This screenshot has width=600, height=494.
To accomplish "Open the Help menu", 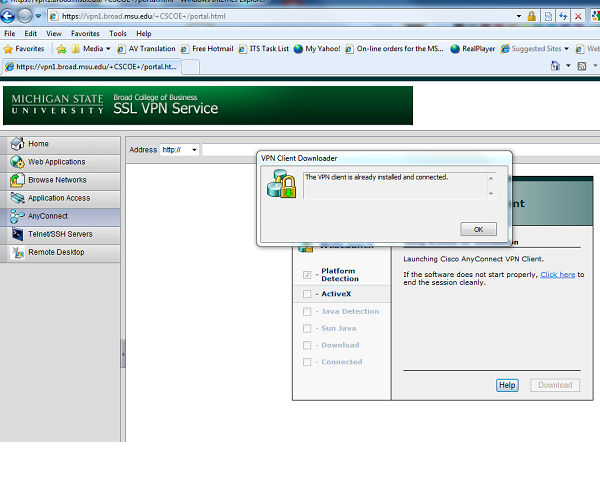I will tap(144, 34).
